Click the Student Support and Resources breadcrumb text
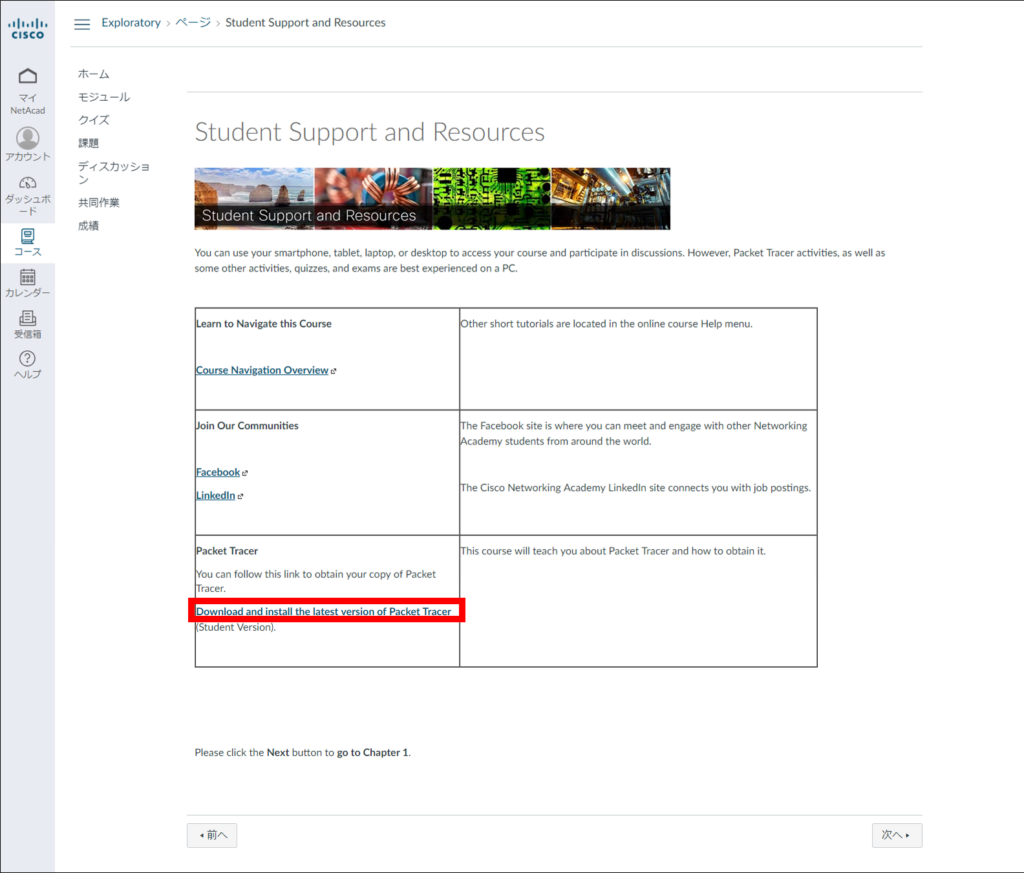1024x873 pixels. coord(305,23)
